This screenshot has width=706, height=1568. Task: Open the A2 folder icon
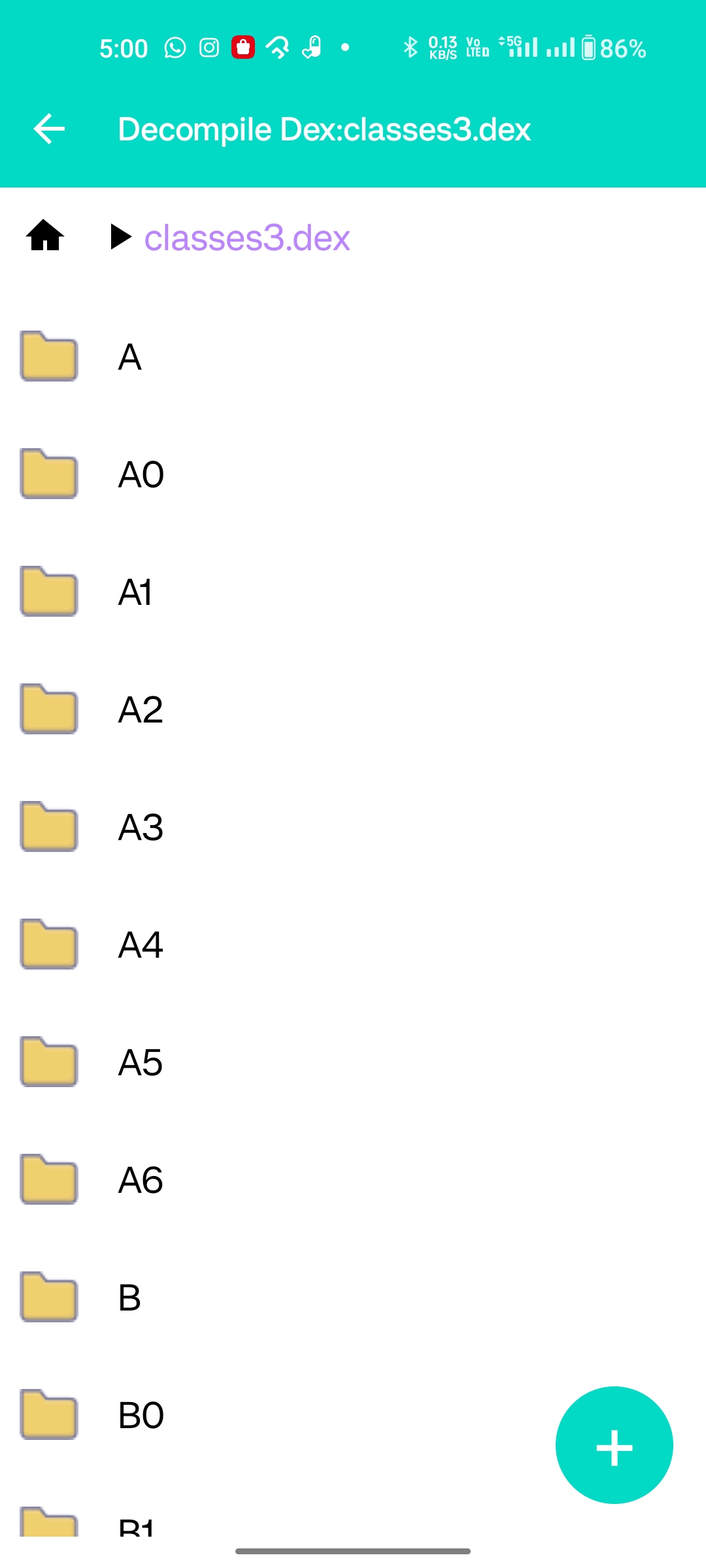click(x=49, y=709)
